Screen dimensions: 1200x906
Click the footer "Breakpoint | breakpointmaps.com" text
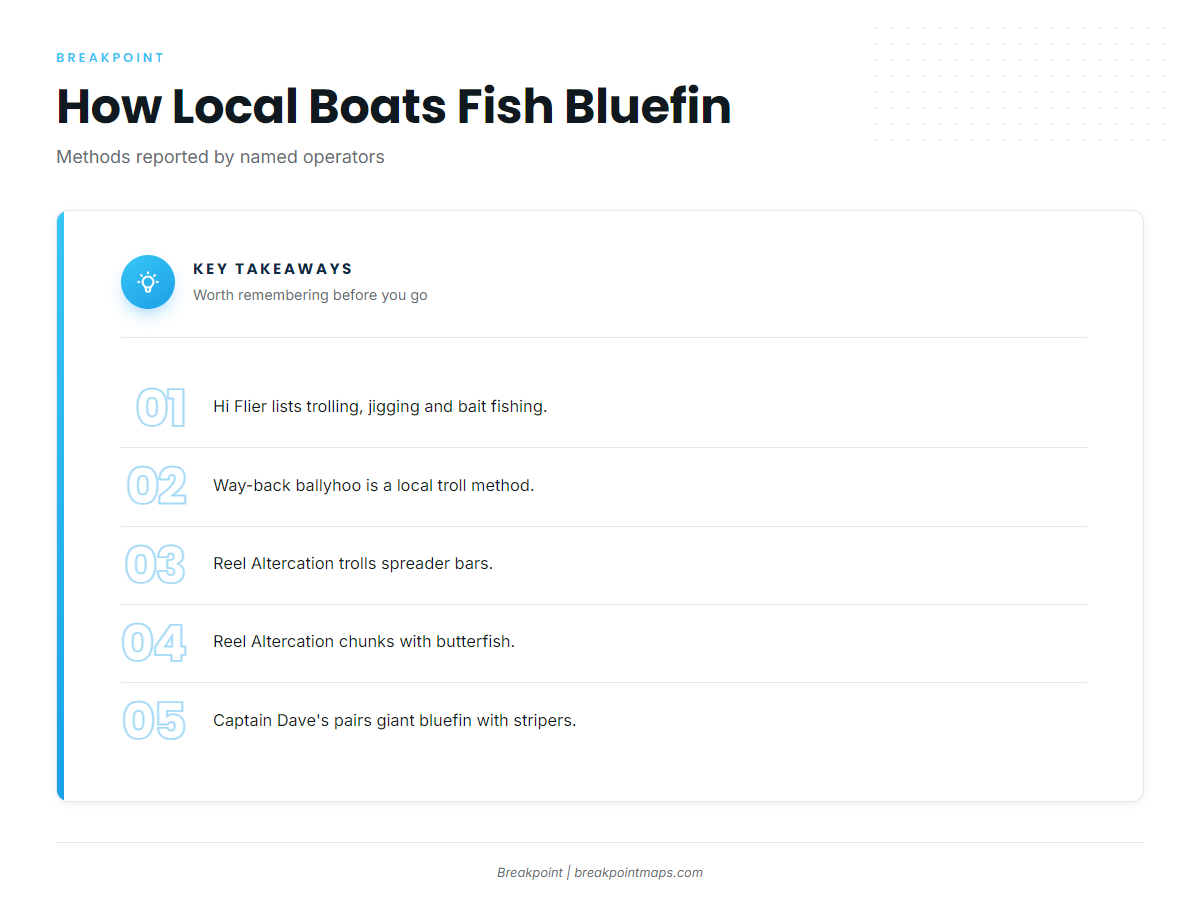pos(600,873)
